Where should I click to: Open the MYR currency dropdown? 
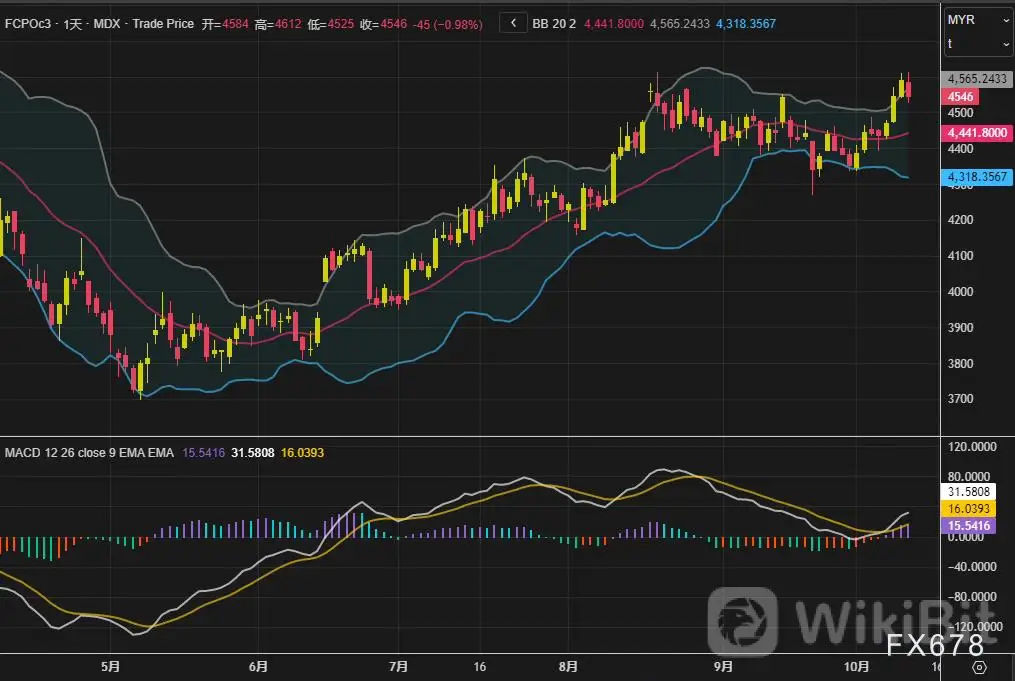(x=978, y=21)
